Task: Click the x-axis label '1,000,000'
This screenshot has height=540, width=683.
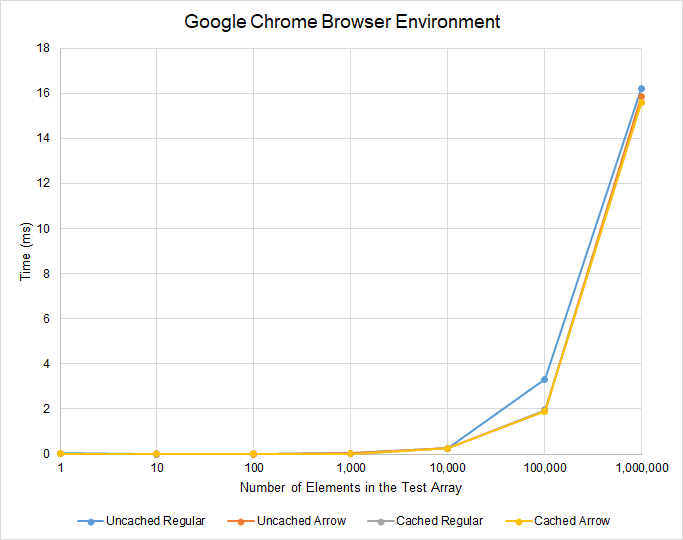Action: 642,468
